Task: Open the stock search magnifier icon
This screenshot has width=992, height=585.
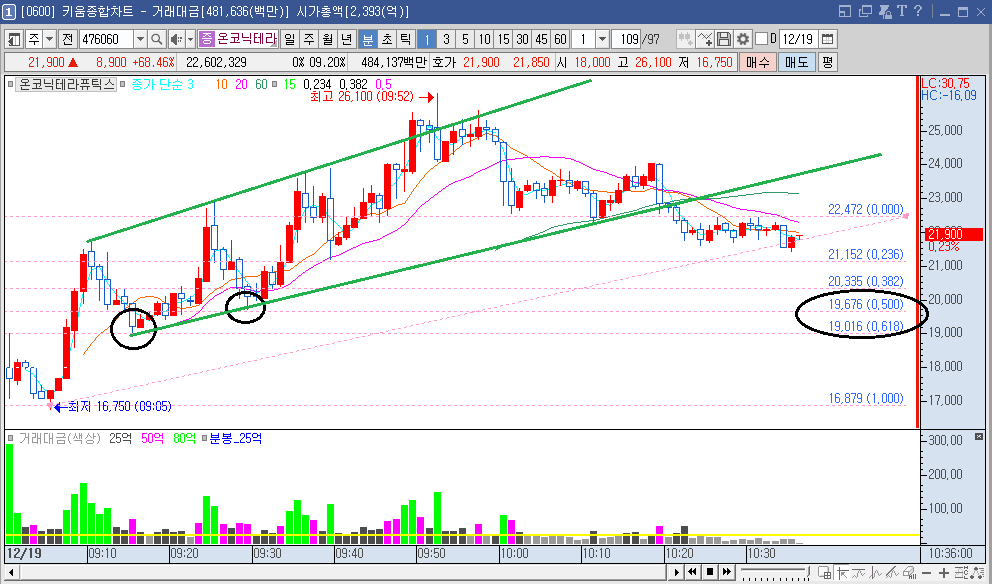Action: coord(156,39)
